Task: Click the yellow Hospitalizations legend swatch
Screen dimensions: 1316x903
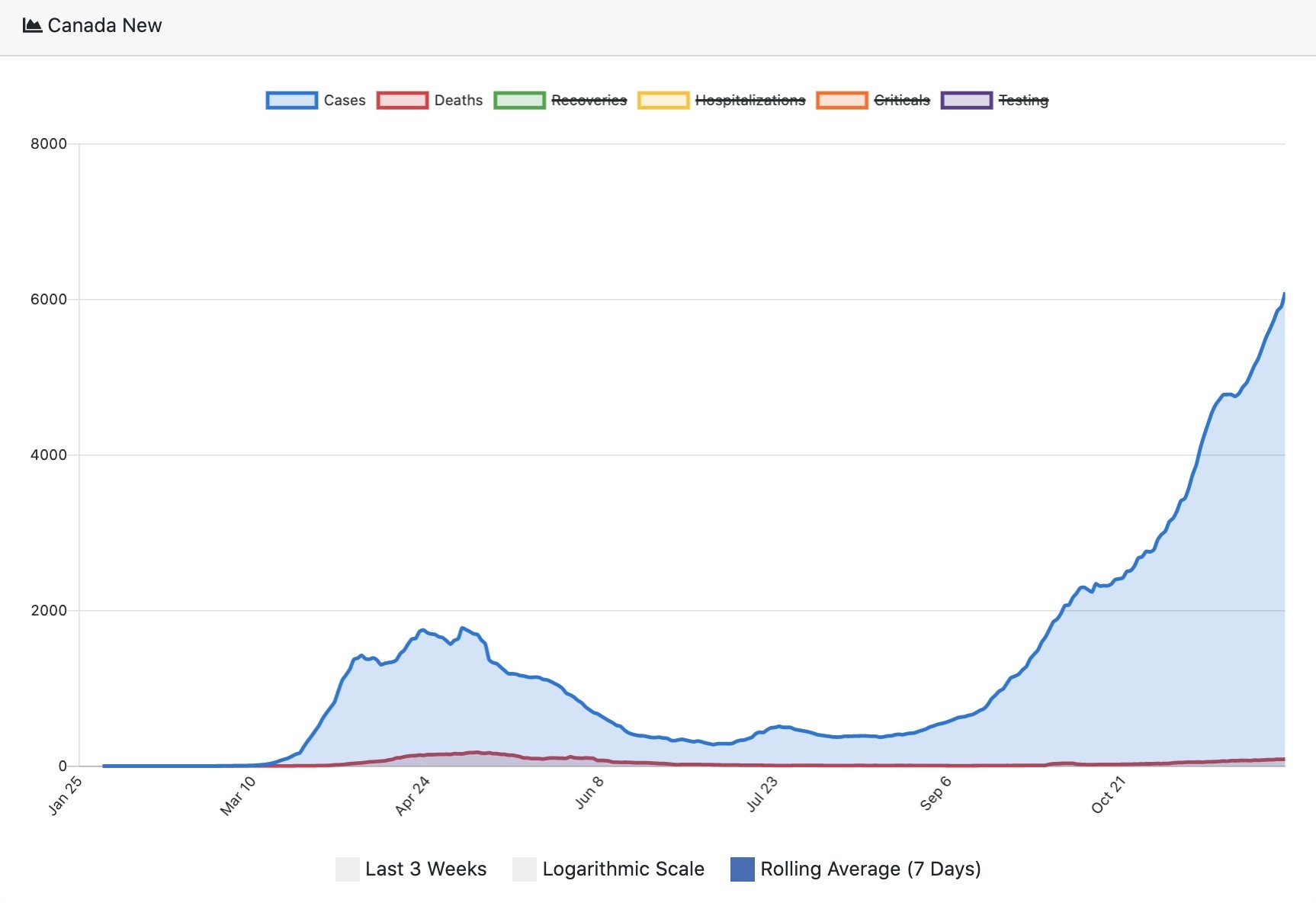Action: click(x=663, y=101)
